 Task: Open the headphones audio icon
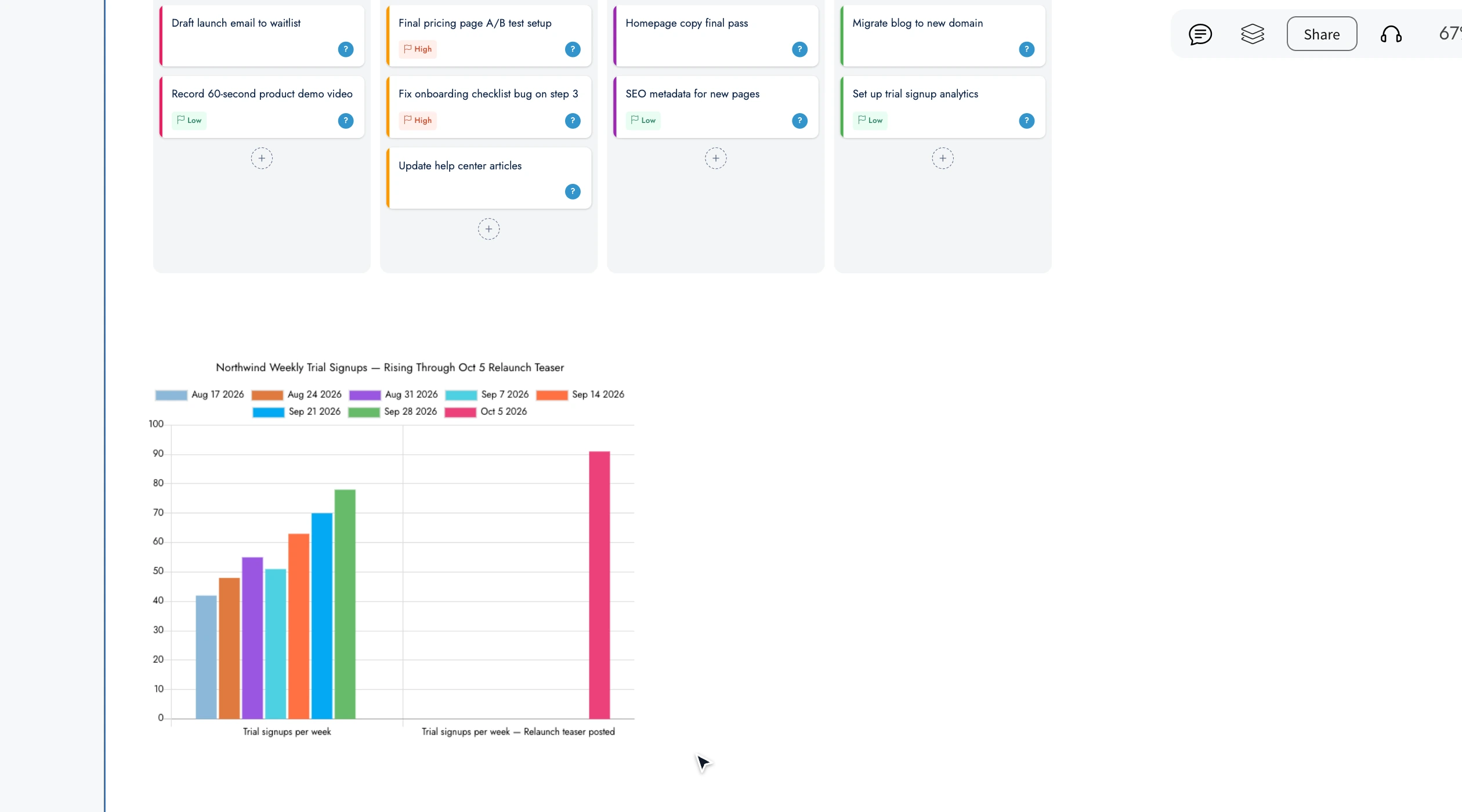(x=1391, y=34)
